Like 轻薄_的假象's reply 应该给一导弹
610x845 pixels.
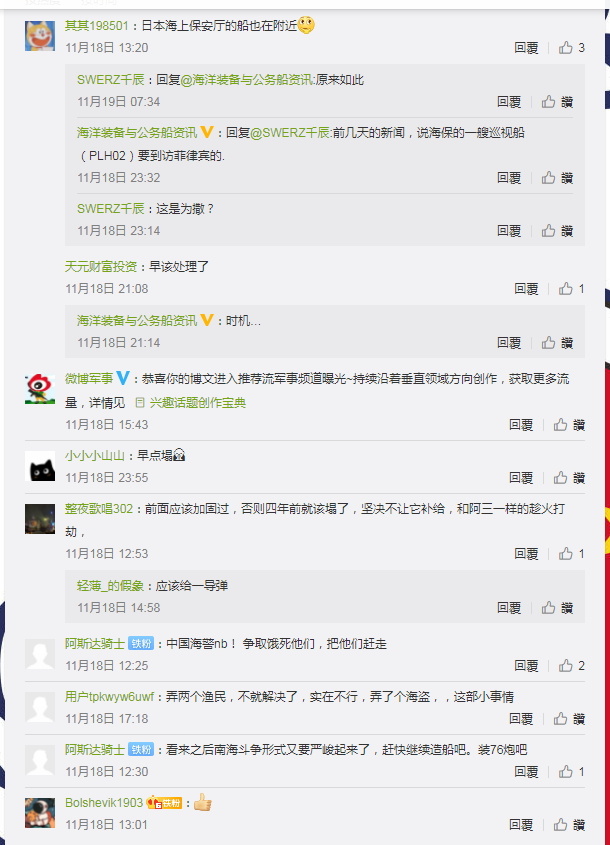point(557,608)
